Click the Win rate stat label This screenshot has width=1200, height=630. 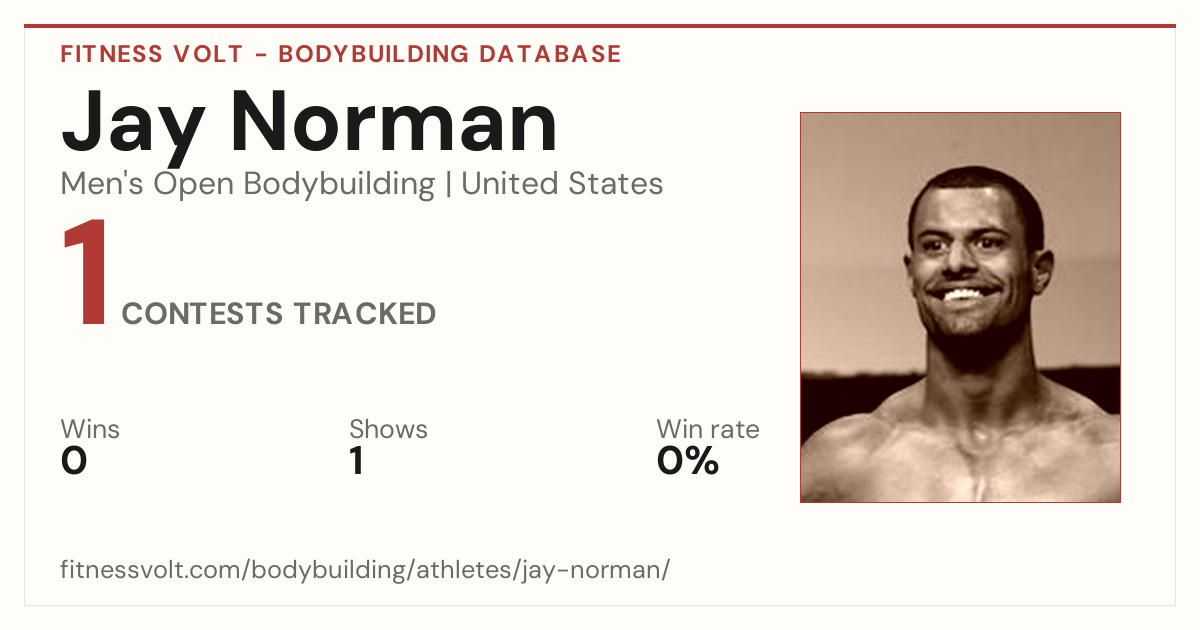click(x=707, y=429)
